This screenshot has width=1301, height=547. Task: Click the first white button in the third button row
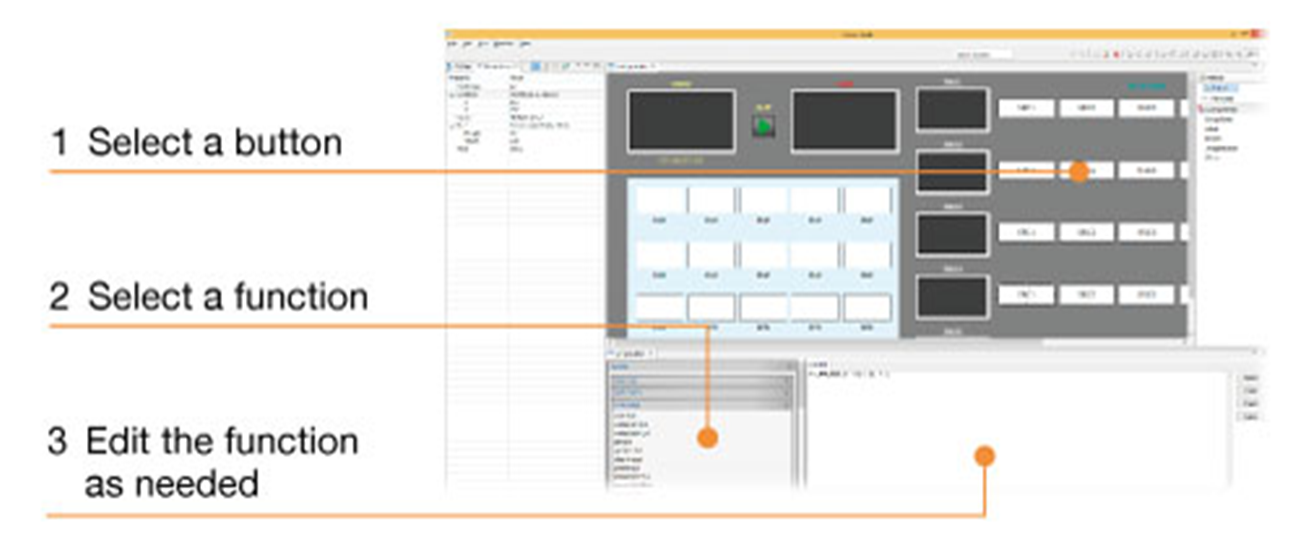[x=1026, y=232]
